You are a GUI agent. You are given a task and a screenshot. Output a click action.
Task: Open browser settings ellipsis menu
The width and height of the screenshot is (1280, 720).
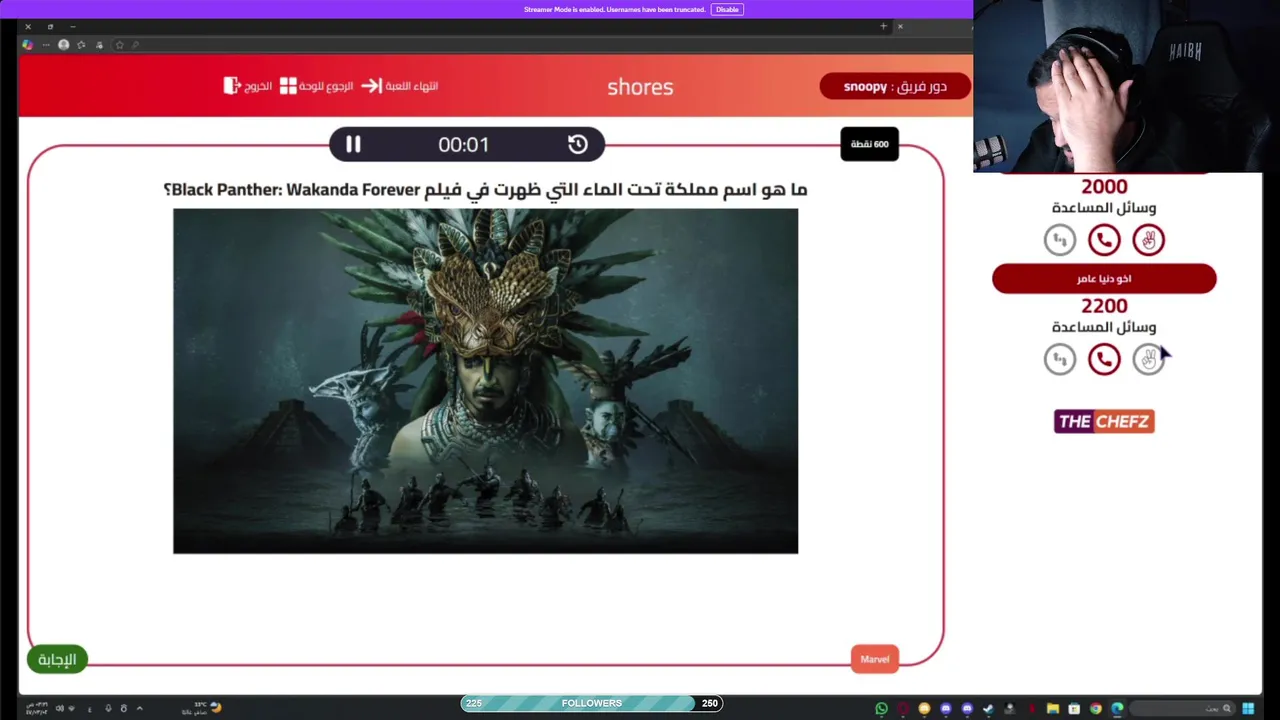click(46, 45)
